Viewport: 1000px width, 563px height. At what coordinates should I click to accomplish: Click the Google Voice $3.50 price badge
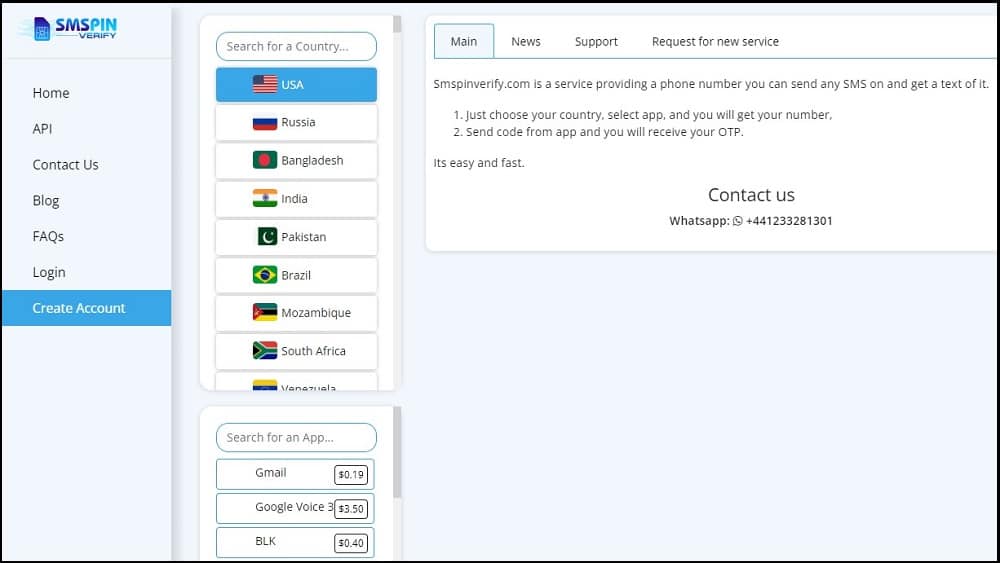coord(351,509)
